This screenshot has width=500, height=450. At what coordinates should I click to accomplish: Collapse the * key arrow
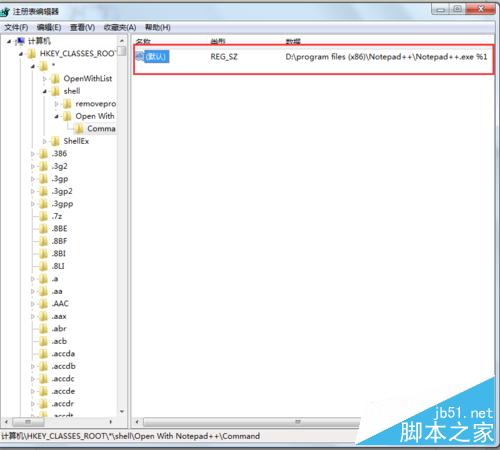pyautogui.click(x=33, y=66)
